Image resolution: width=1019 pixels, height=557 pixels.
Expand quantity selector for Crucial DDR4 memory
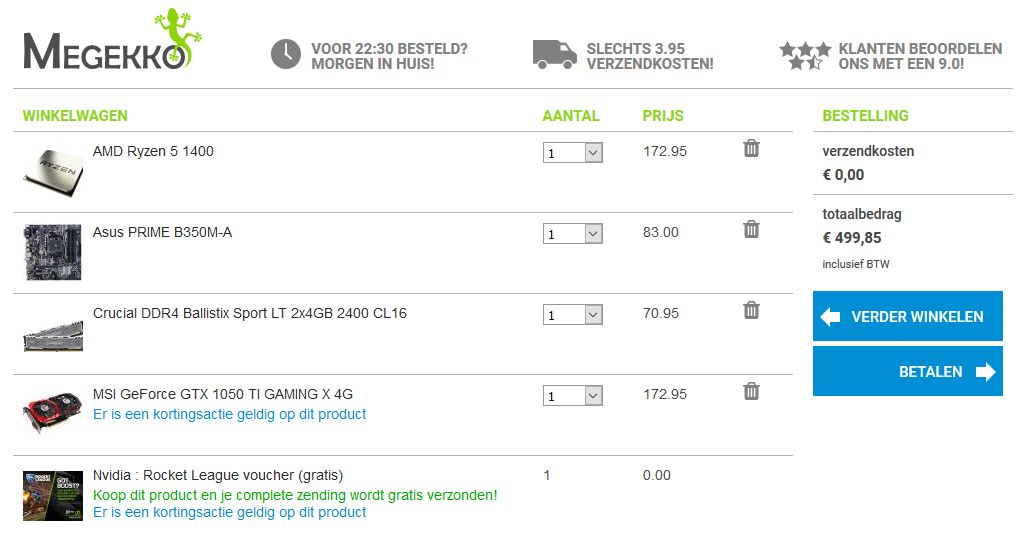(573, 315)
